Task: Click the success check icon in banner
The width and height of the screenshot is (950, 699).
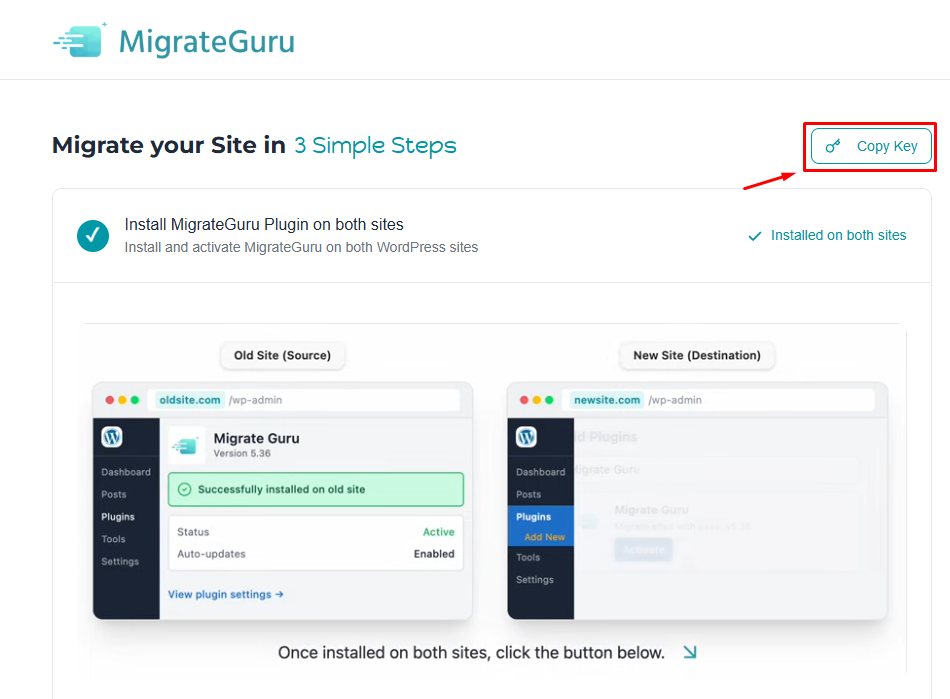Action: tap(185, 489)
